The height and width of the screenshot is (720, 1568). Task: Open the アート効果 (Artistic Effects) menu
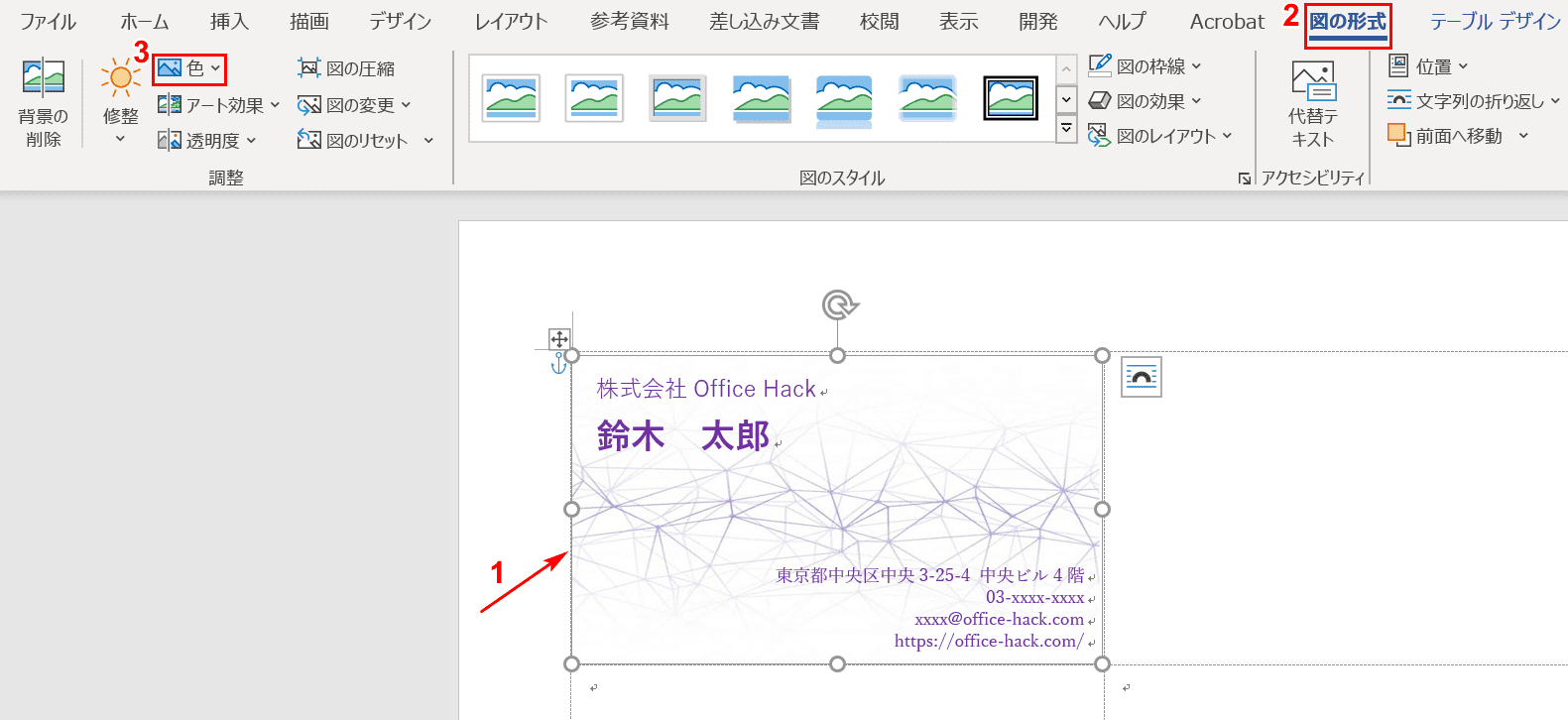tap(219, 105)
